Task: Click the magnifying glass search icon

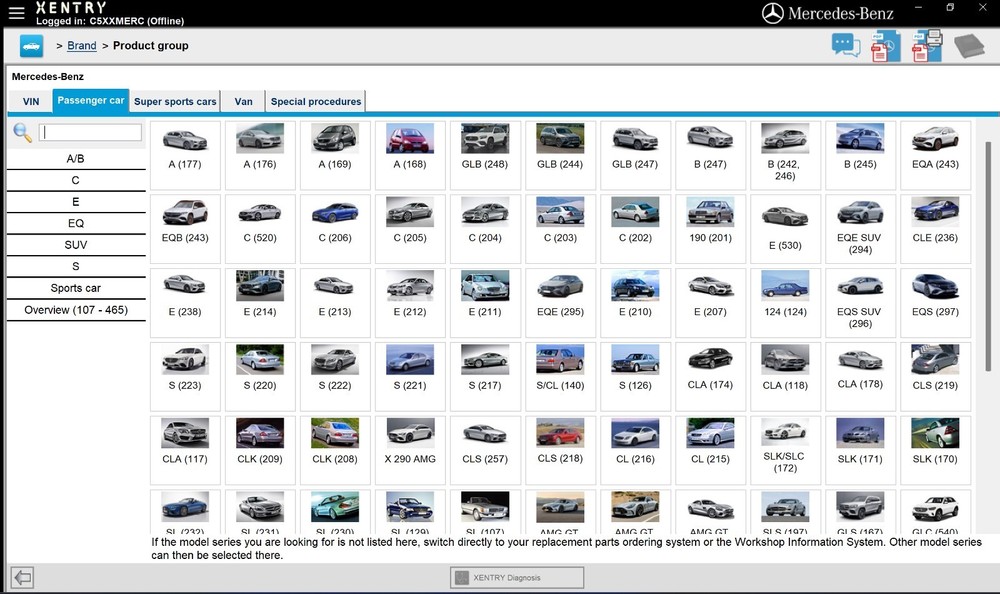Action: (23, 131)
